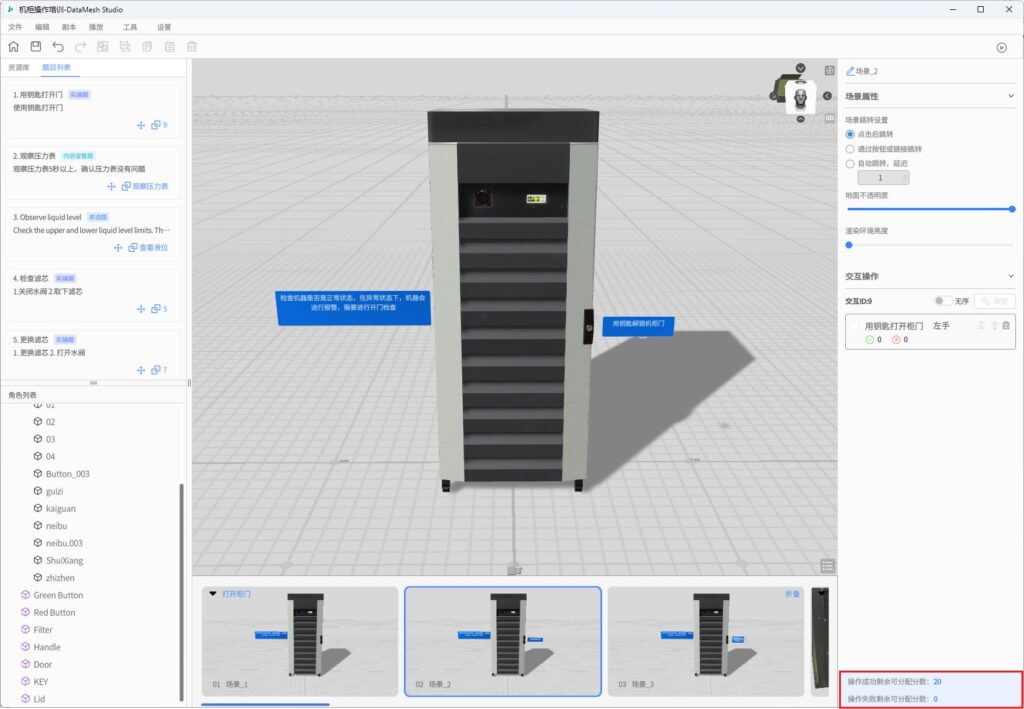Open the 文件 menu

tap(15, 27)
